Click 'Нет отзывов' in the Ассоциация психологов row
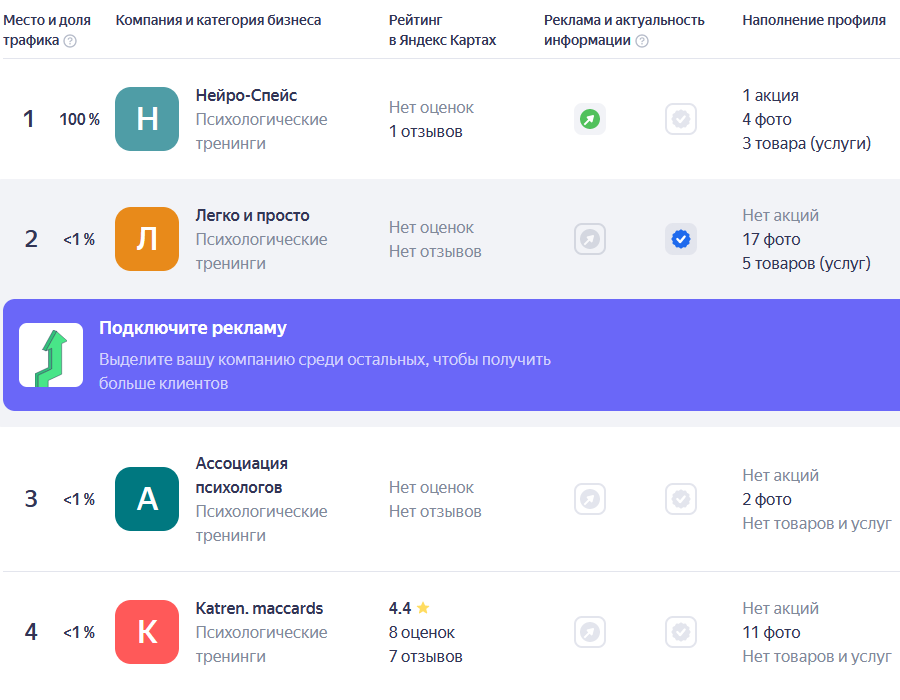 click(x=435, y=511)
